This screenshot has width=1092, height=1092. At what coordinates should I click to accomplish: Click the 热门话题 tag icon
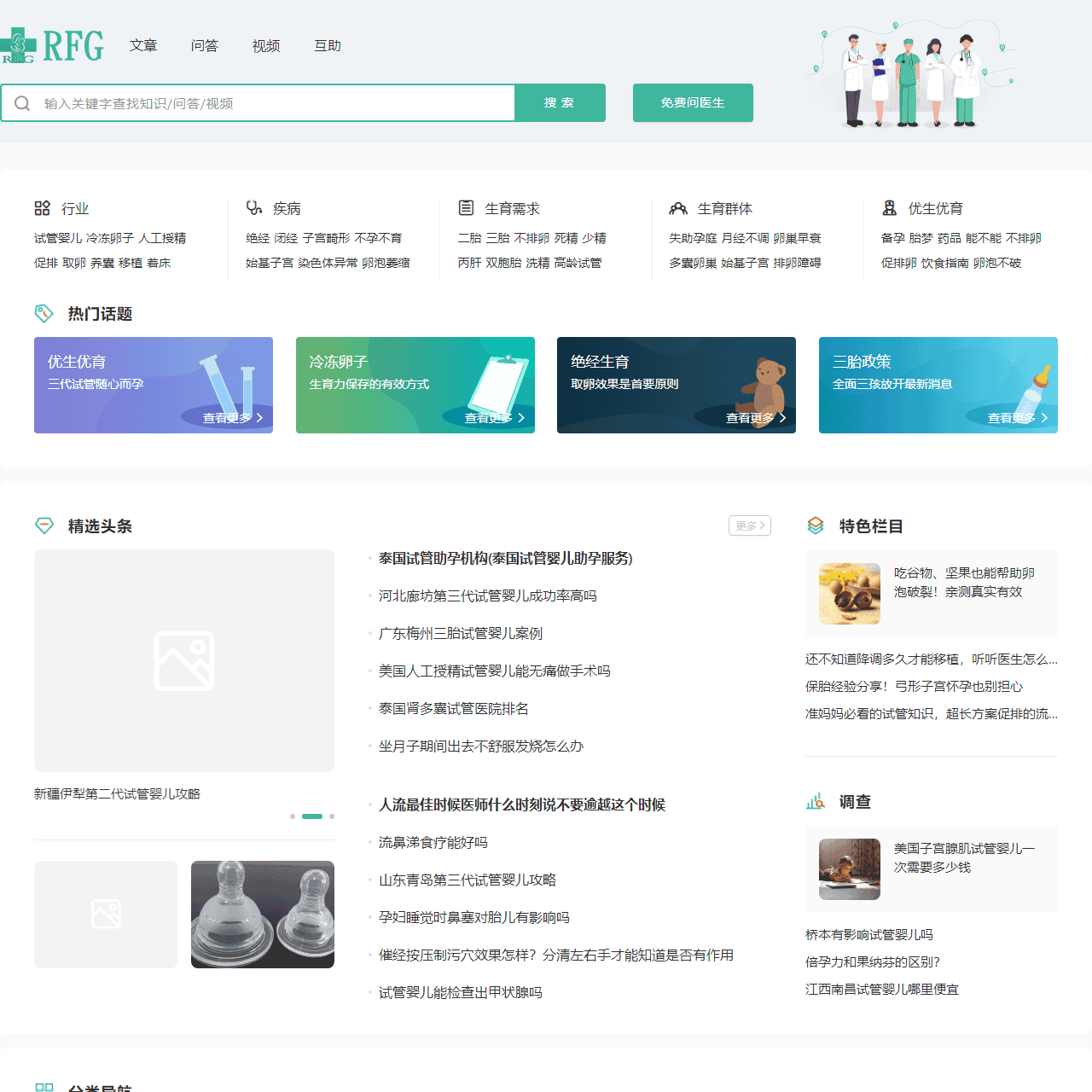44,314
